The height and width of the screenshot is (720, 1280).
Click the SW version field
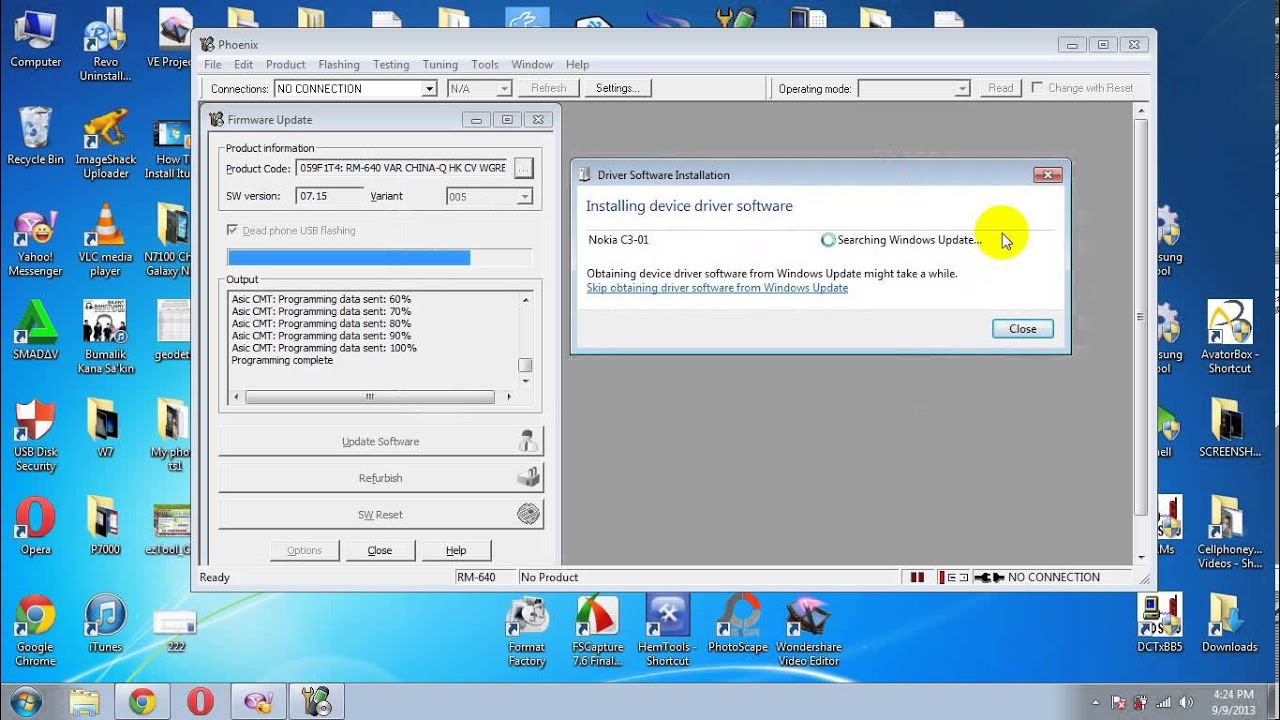tap(329, 197)
